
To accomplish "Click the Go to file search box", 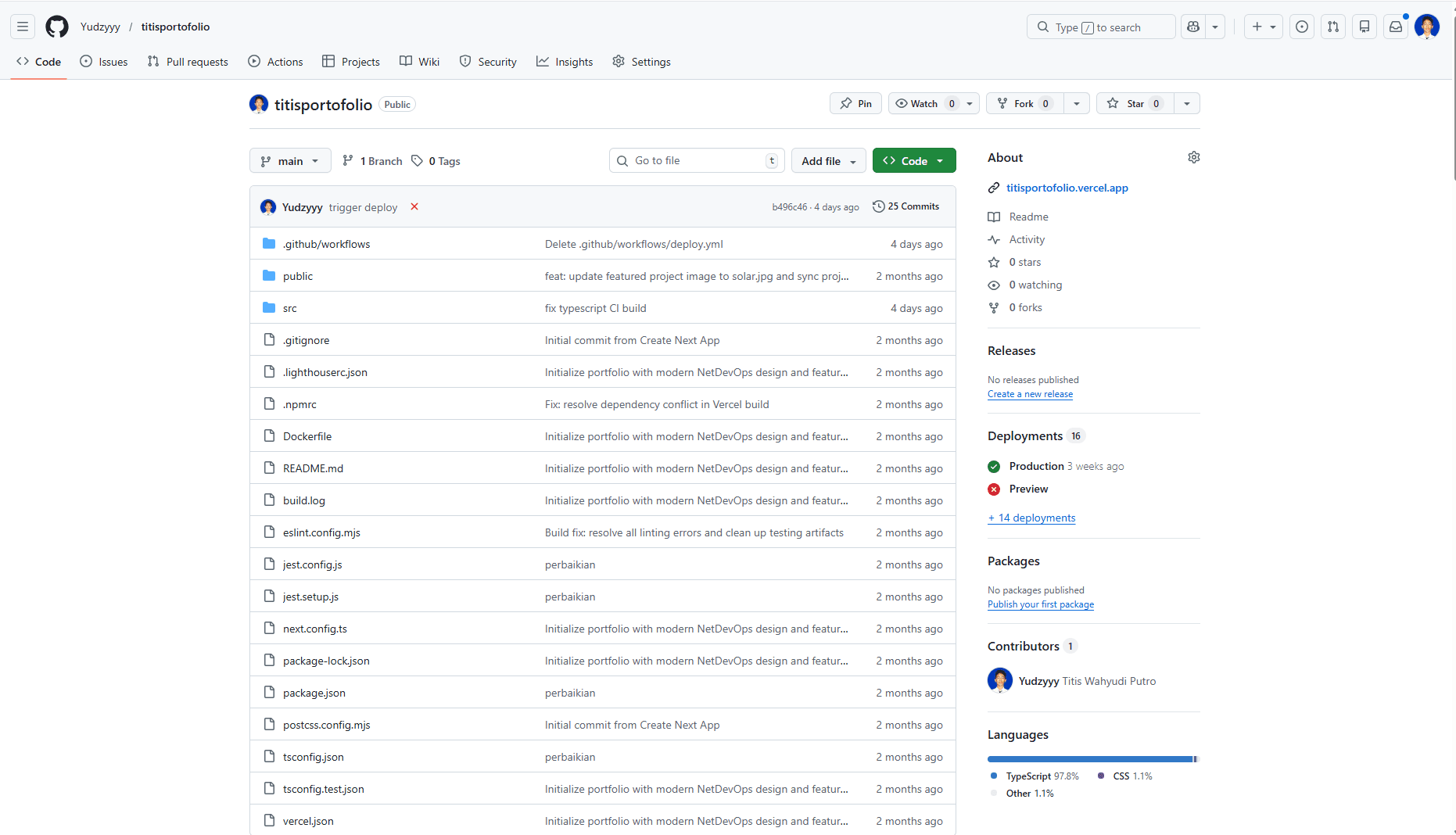I will [695, 160].
